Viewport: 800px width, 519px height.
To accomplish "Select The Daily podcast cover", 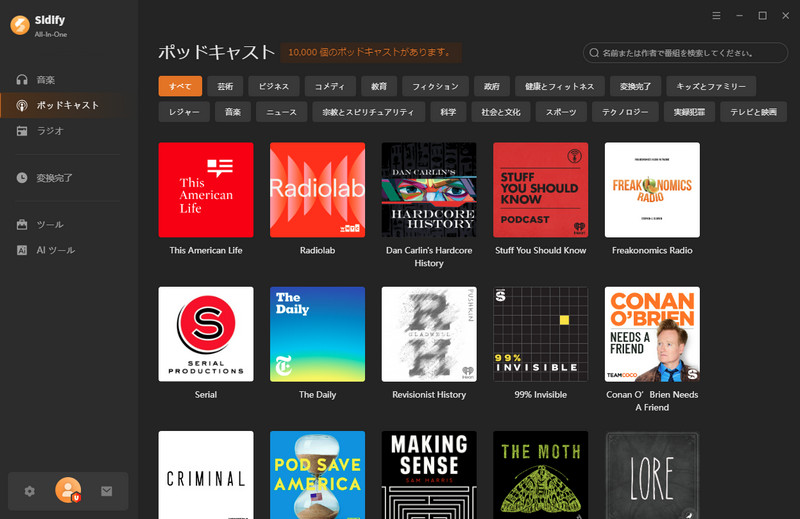I will pyautogui.click(x=317, y=334).
